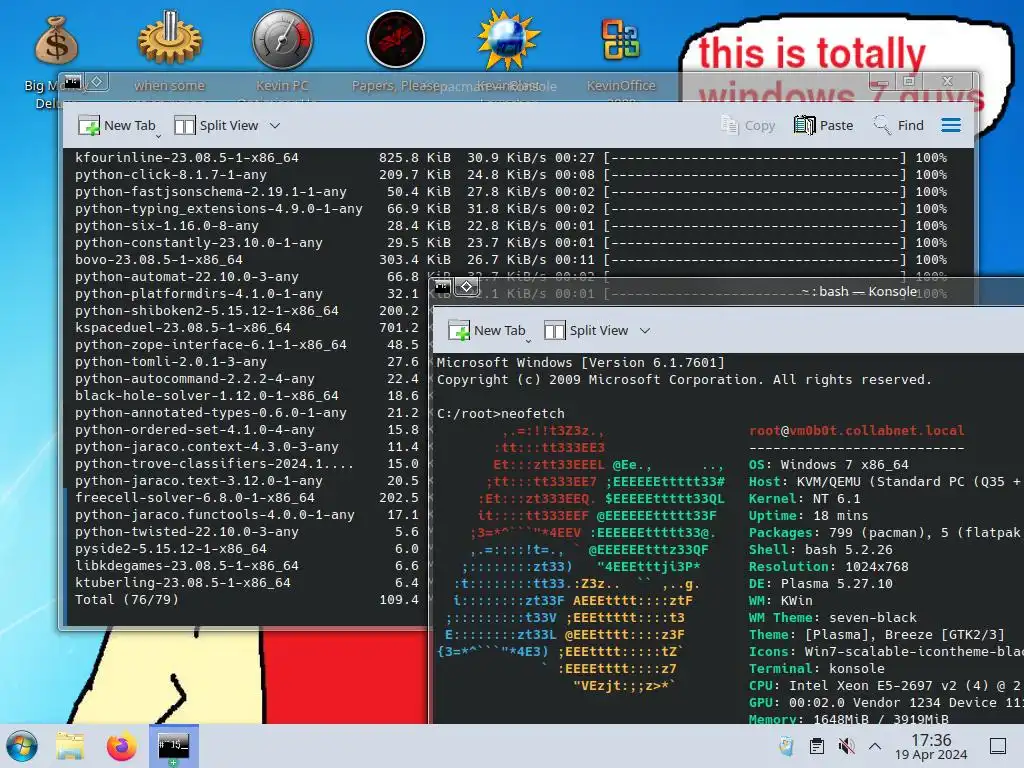Open Find in the pacman Konsole toolbar
Image resolution: width=1024 pixels, height=768 pixels.
(899, 125)
